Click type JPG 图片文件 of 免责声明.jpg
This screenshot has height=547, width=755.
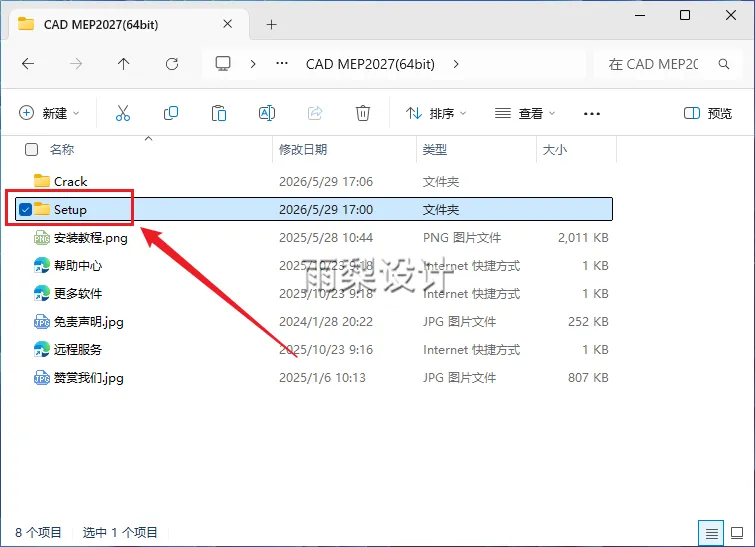(459, 322)
